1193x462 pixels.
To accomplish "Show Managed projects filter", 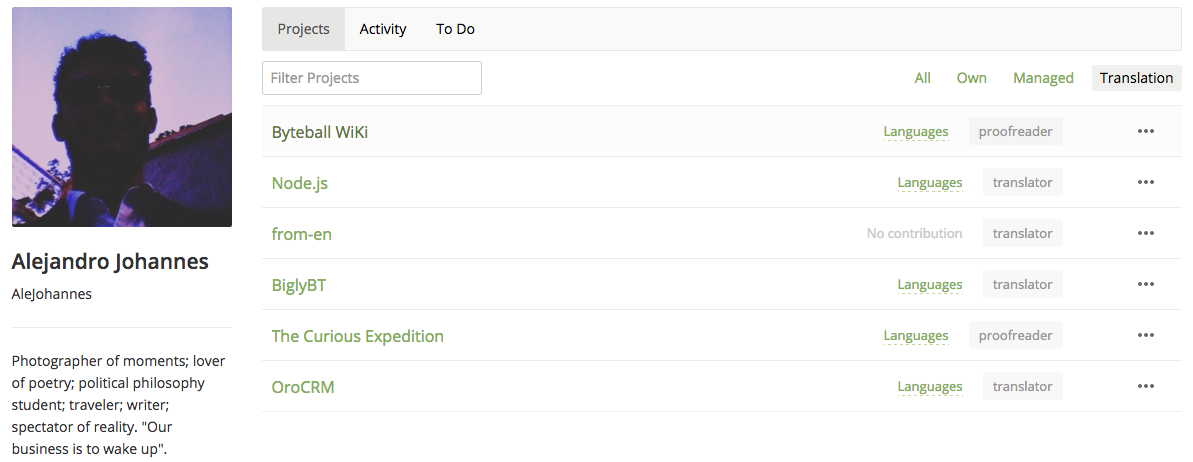I will [1043, 78].
